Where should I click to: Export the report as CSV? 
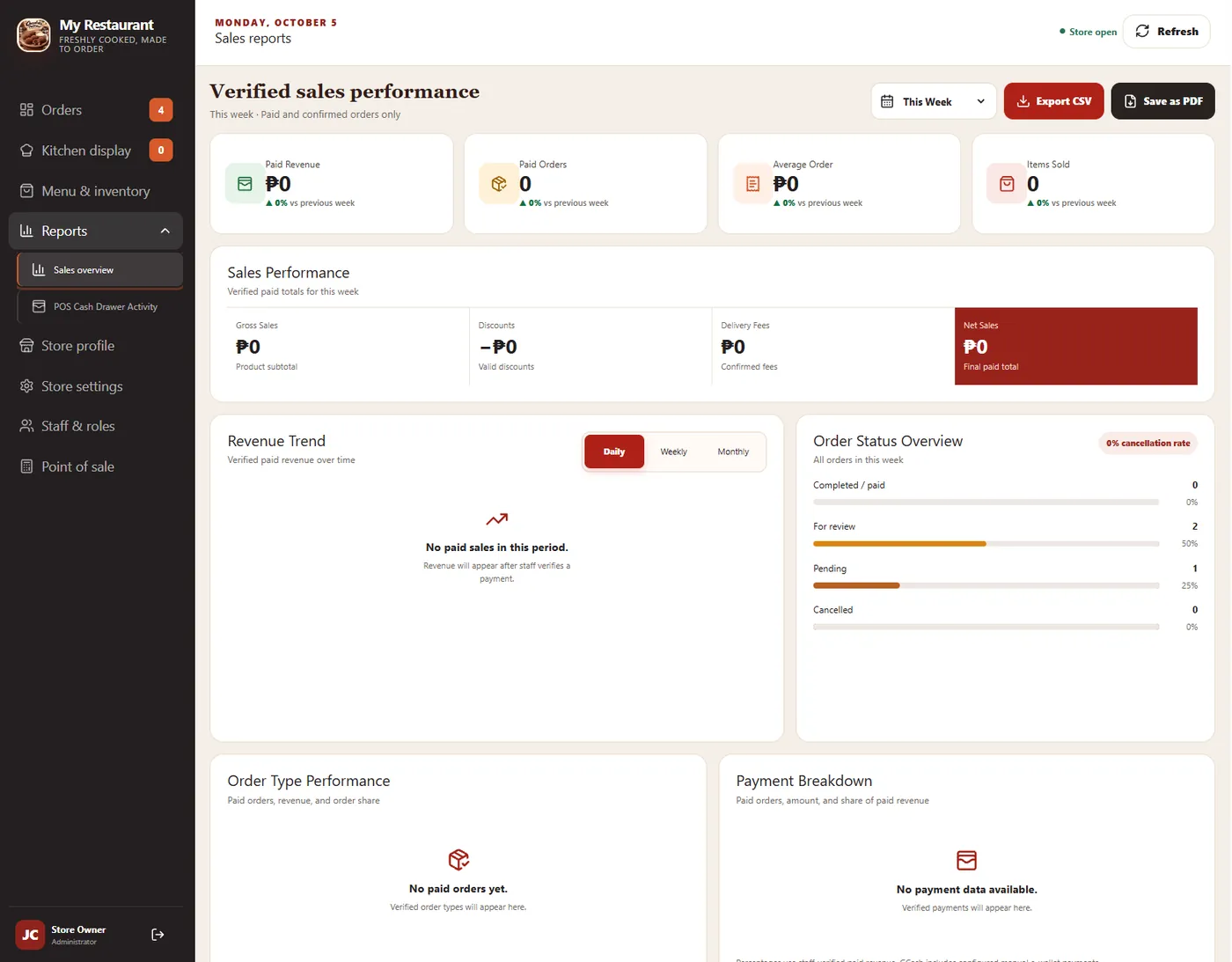[x=1053, y=101]
